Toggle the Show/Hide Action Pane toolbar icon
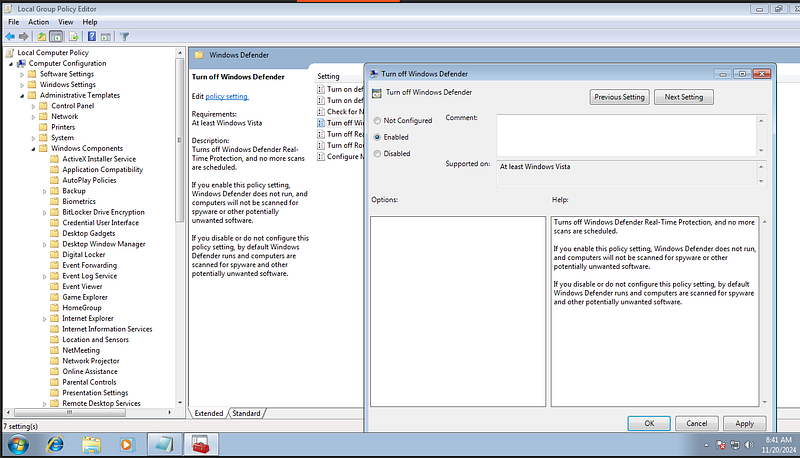 [x=106, y=37]
